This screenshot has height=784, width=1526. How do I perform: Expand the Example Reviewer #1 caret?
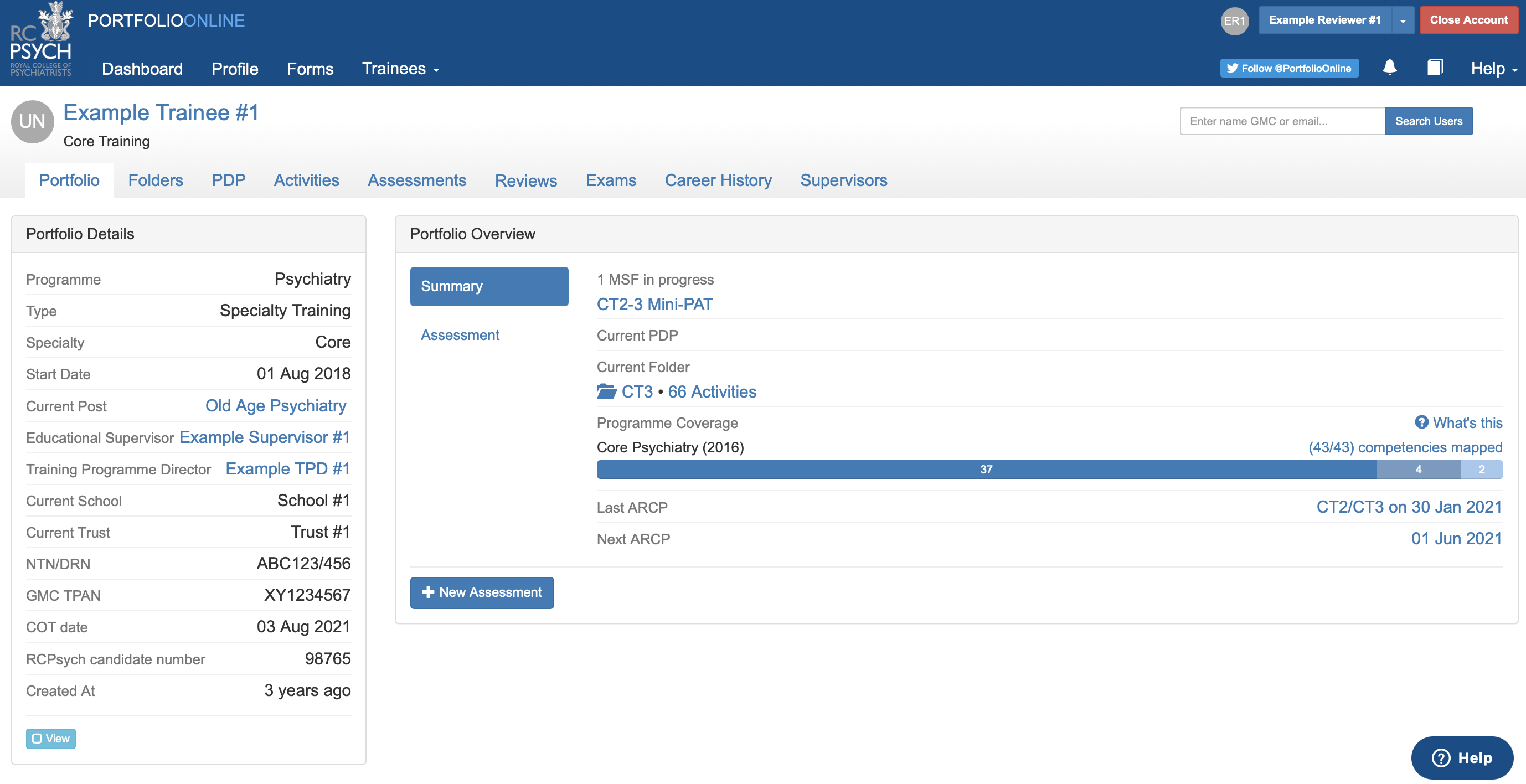[1402, 20]
